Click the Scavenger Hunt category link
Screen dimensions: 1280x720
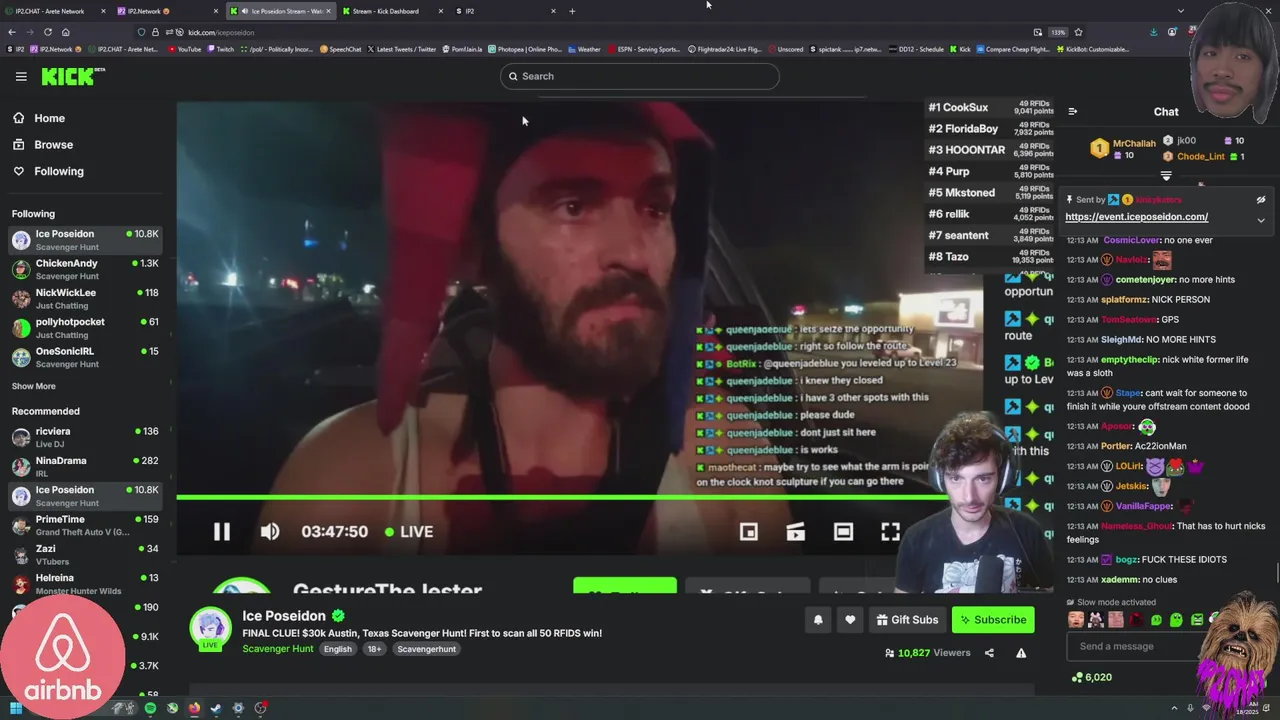point(278,649)
